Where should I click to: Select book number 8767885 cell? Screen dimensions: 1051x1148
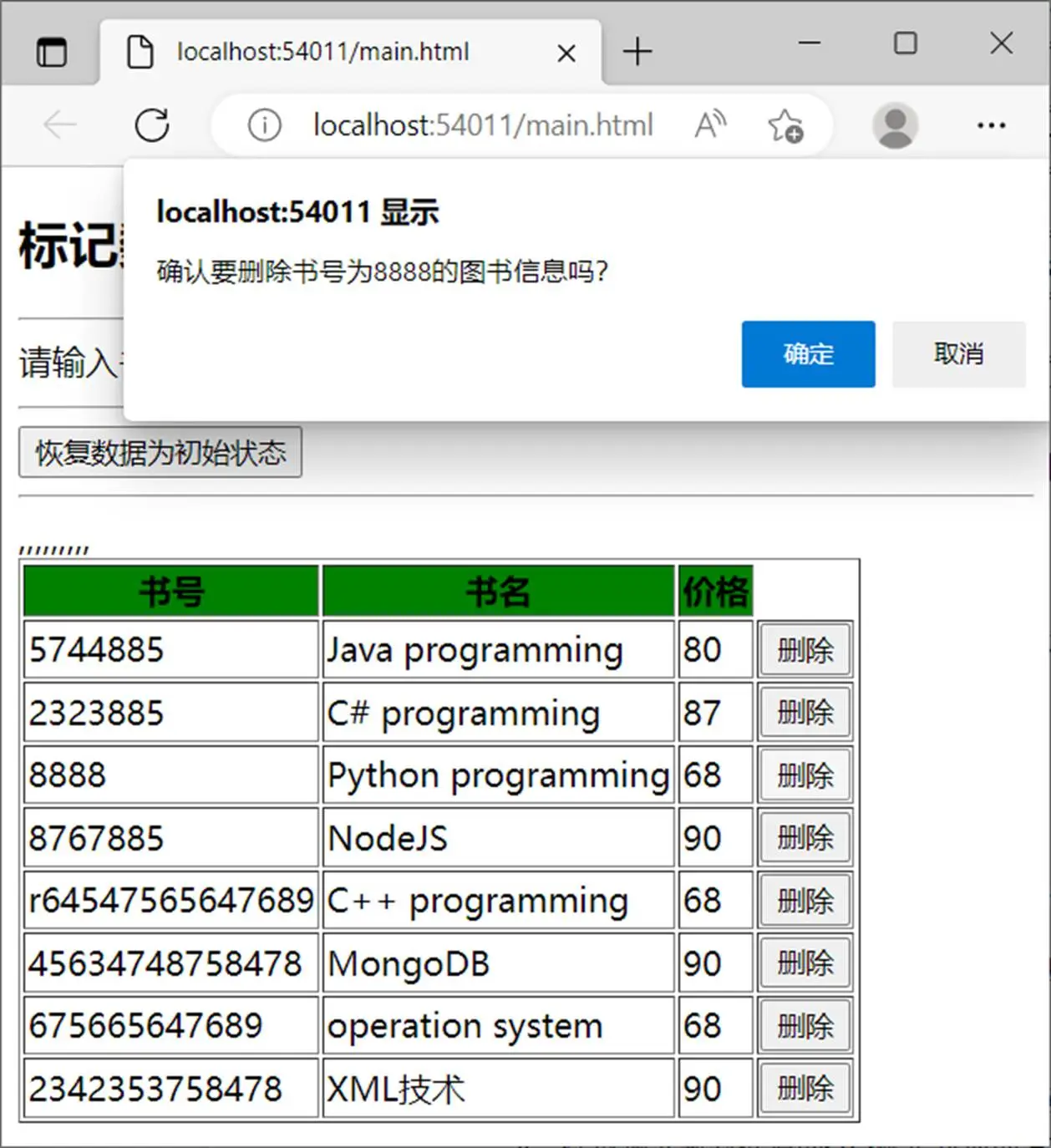(x=171, y=837)
